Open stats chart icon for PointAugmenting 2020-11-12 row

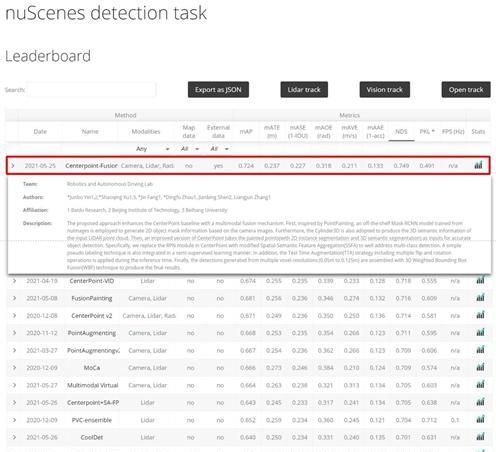point(480,332)
